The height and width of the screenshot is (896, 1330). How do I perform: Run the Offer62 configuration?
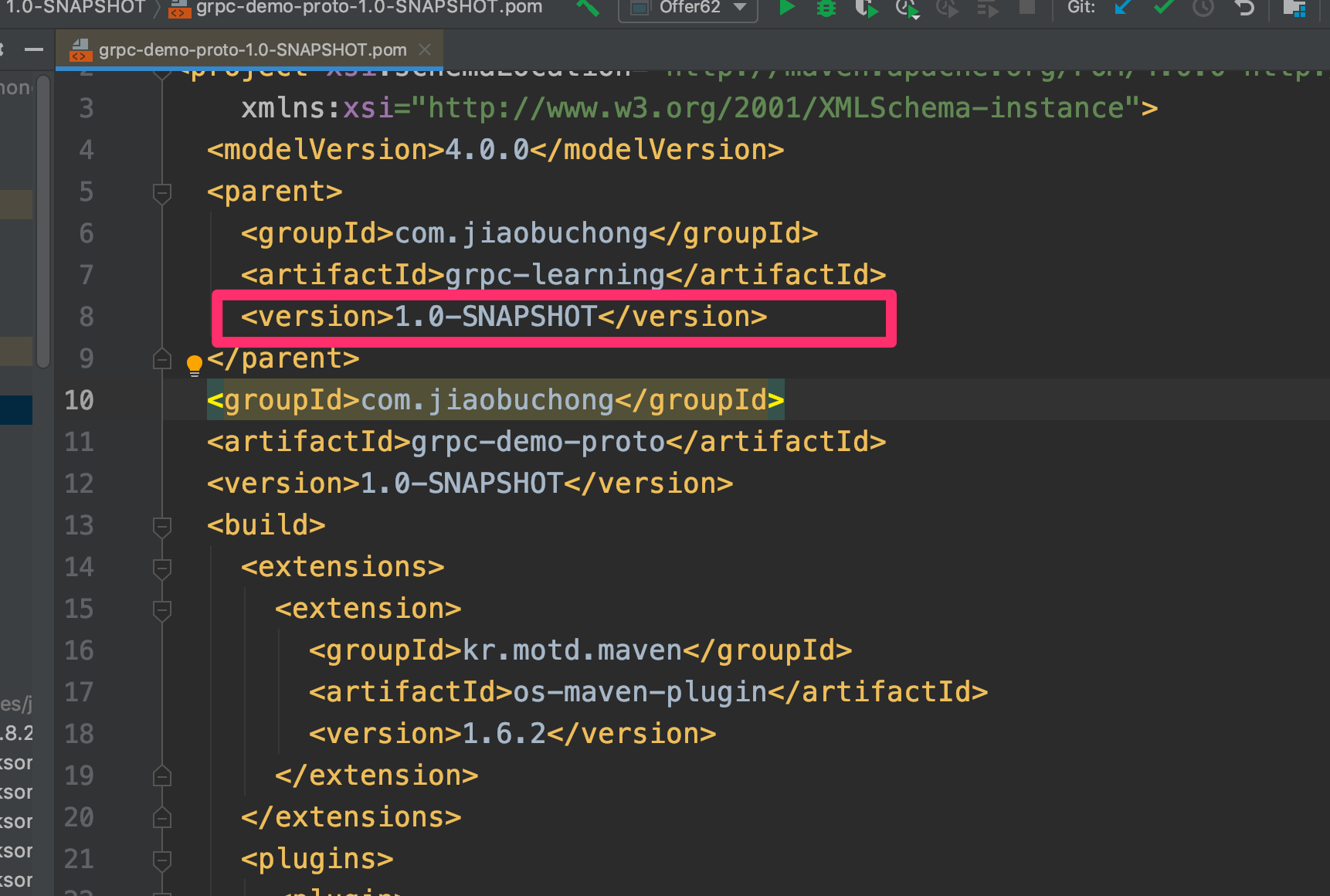pos(786,8)
